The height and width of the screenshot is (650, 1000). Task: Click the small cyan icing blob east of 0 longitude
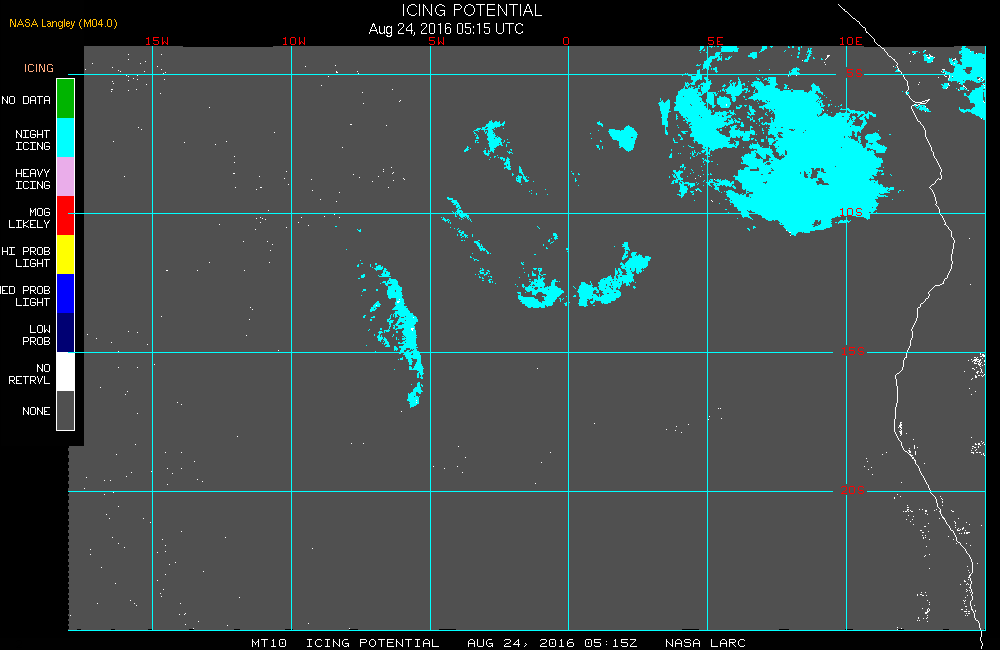[x=623, y=137]
